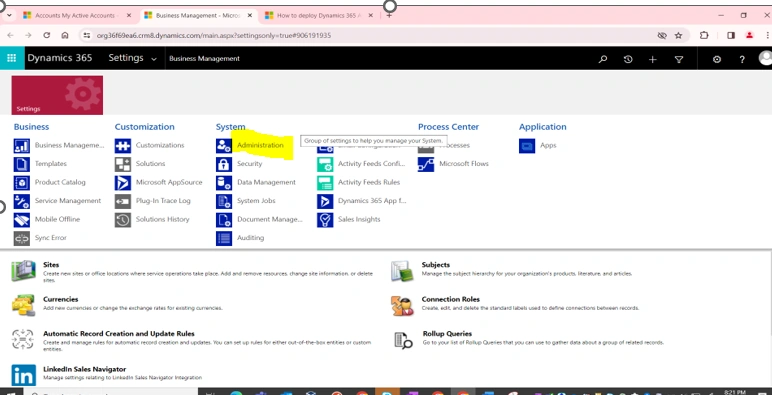The image size is (772, 395).
Task: Open the Dynamics 365 App for Outlook link
Action: (372, 201)
